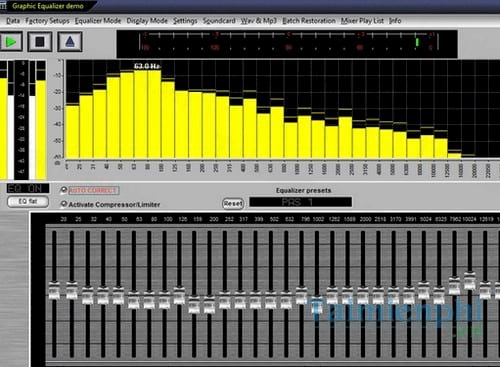Screen dimensions: 500x367
Task: Click the Equalizer presets label
Action: [303, 190]
